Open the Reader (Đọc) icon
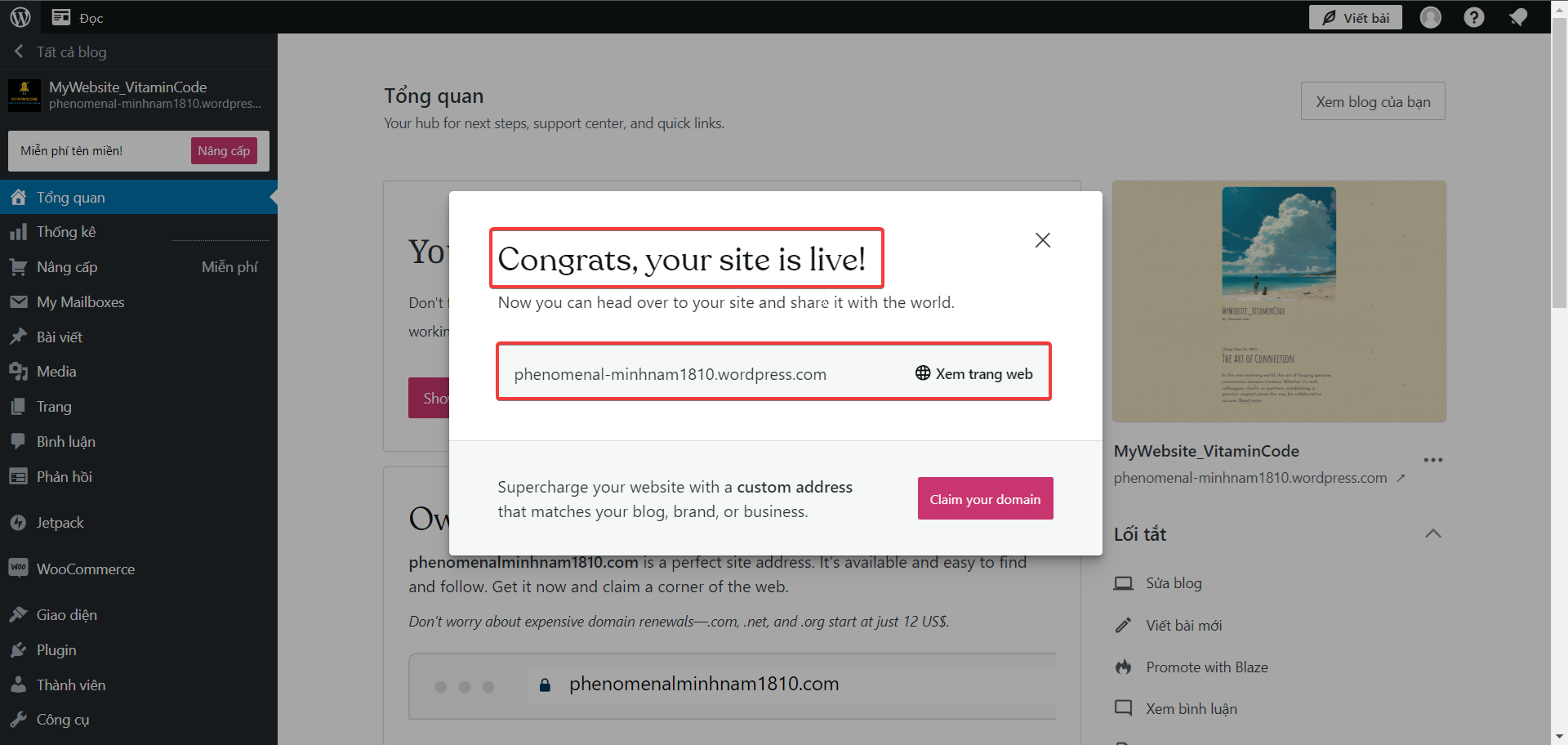This screenshot has width=1568, height=745. (x=61, y=17)
